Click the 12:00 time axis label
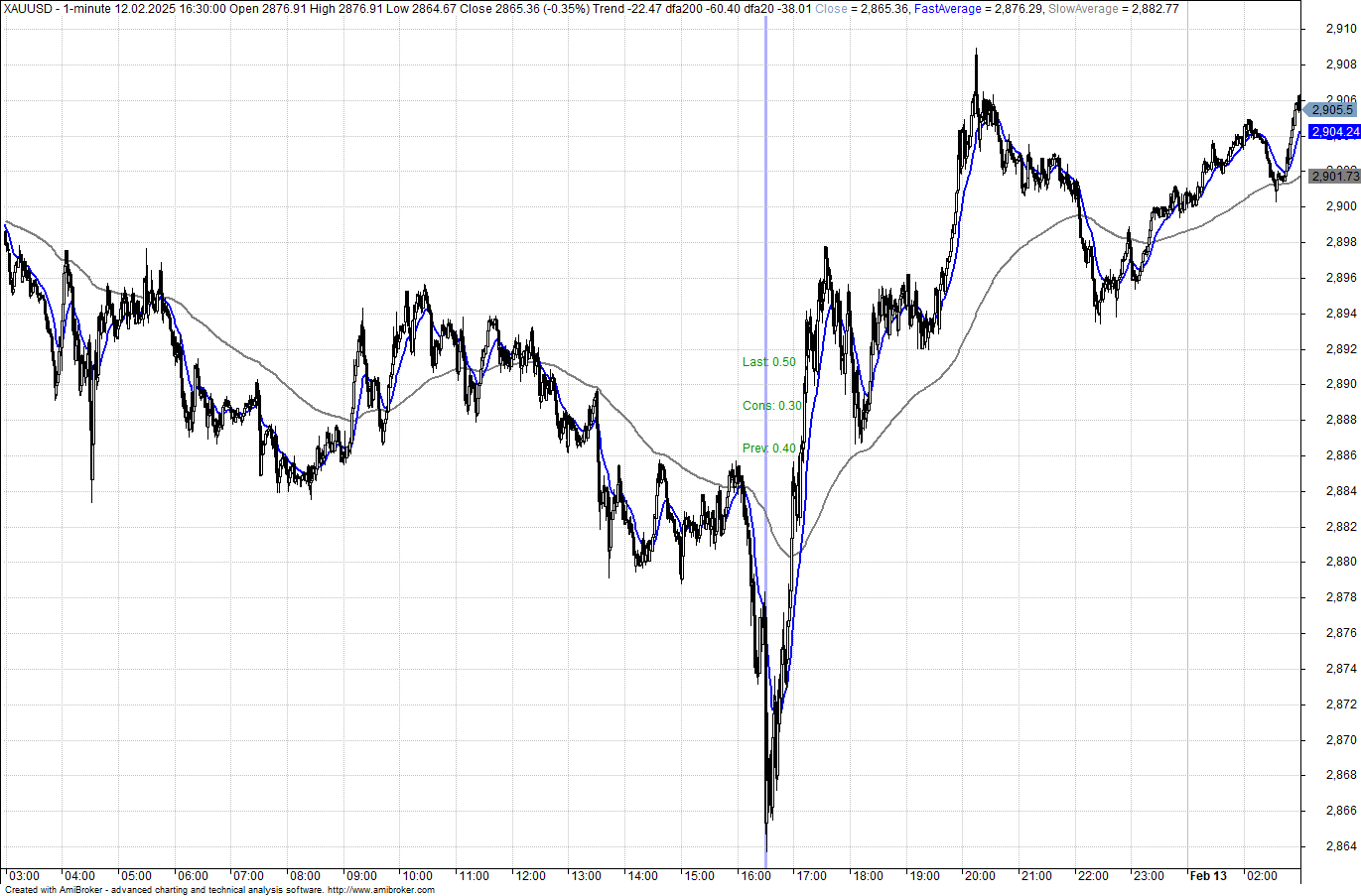The image size is (1361, 896). pos(530,876)
